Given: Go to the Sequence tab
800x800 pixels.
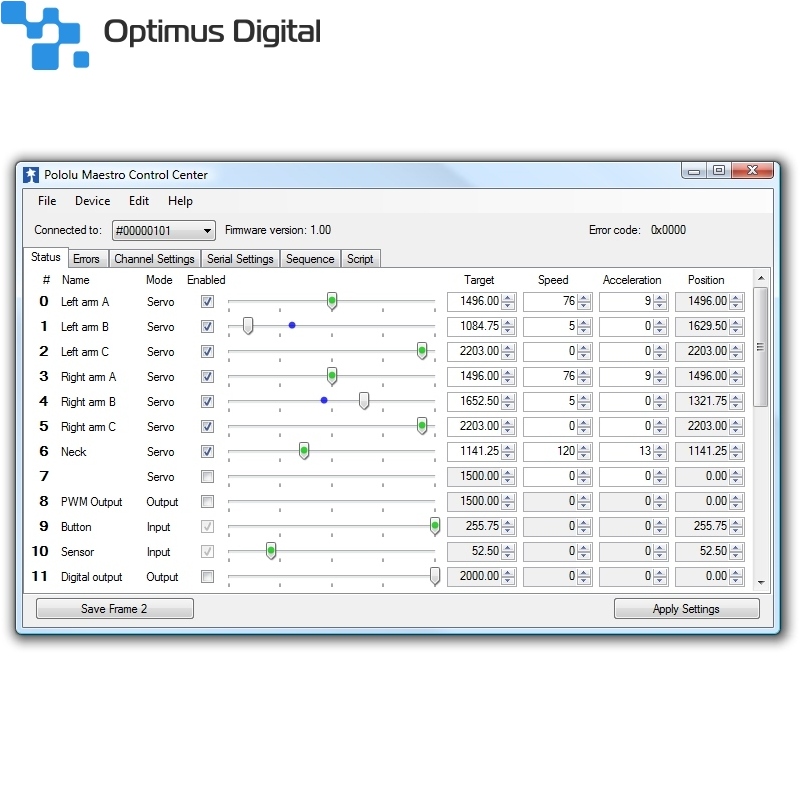Looking at the screenshot, I should (310, 259).
